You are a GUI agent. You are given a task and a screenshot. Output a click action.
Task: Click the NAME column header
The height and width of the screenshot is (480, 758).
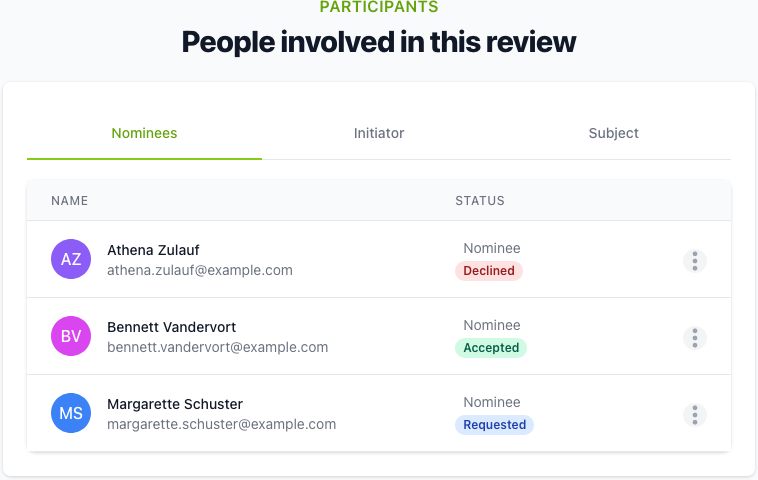70,201
